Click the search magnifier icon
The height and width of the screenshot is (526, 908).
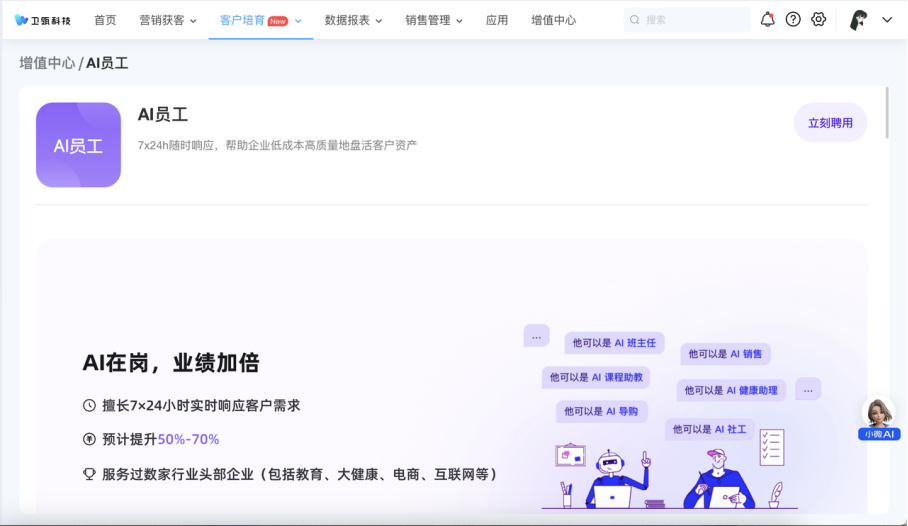[635, 20]
